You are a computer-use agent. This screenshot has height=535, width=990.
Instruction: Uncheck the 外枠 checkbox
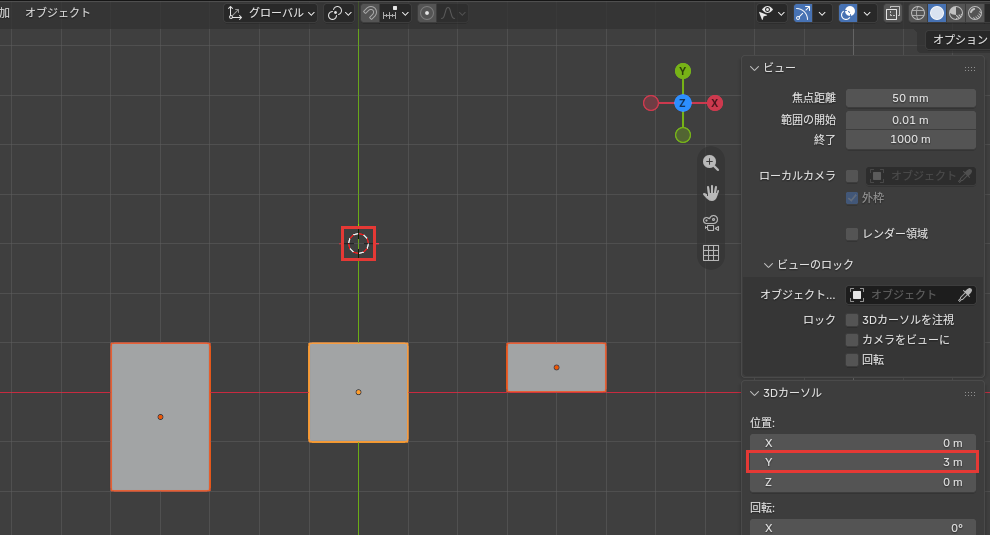coord(852,198)
